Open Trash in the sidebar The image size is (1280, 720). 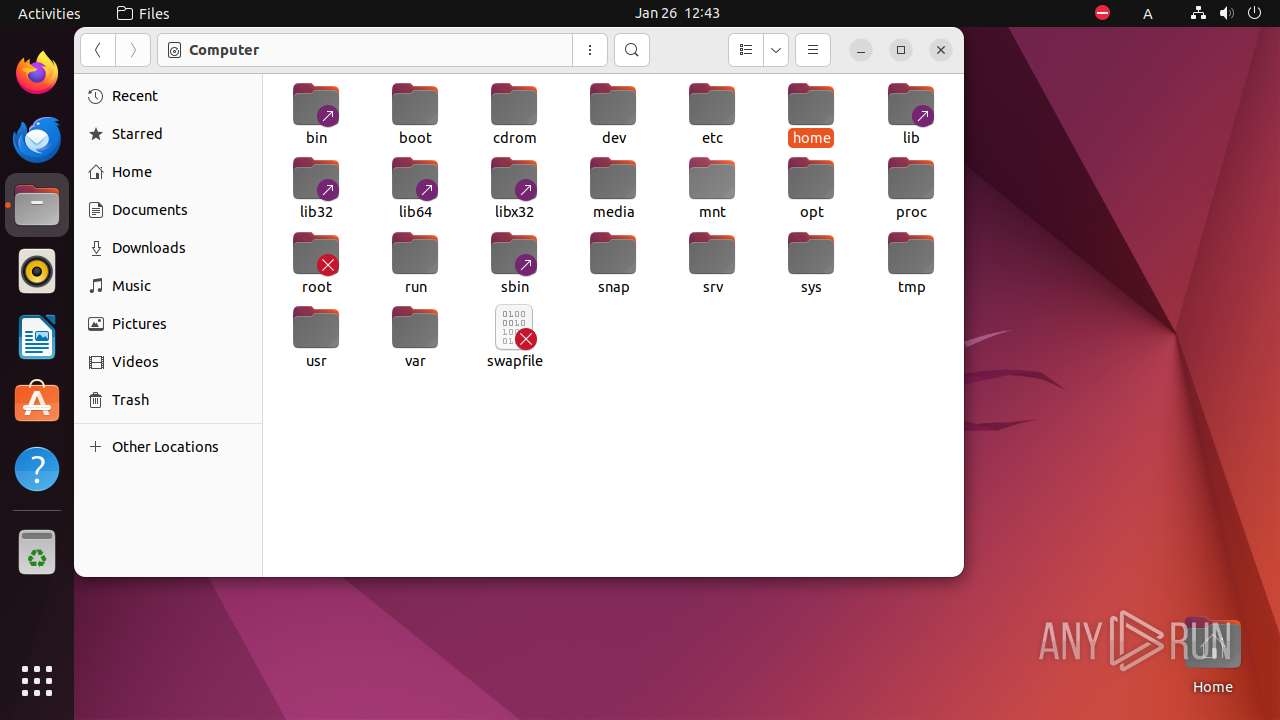click(168, 400)
